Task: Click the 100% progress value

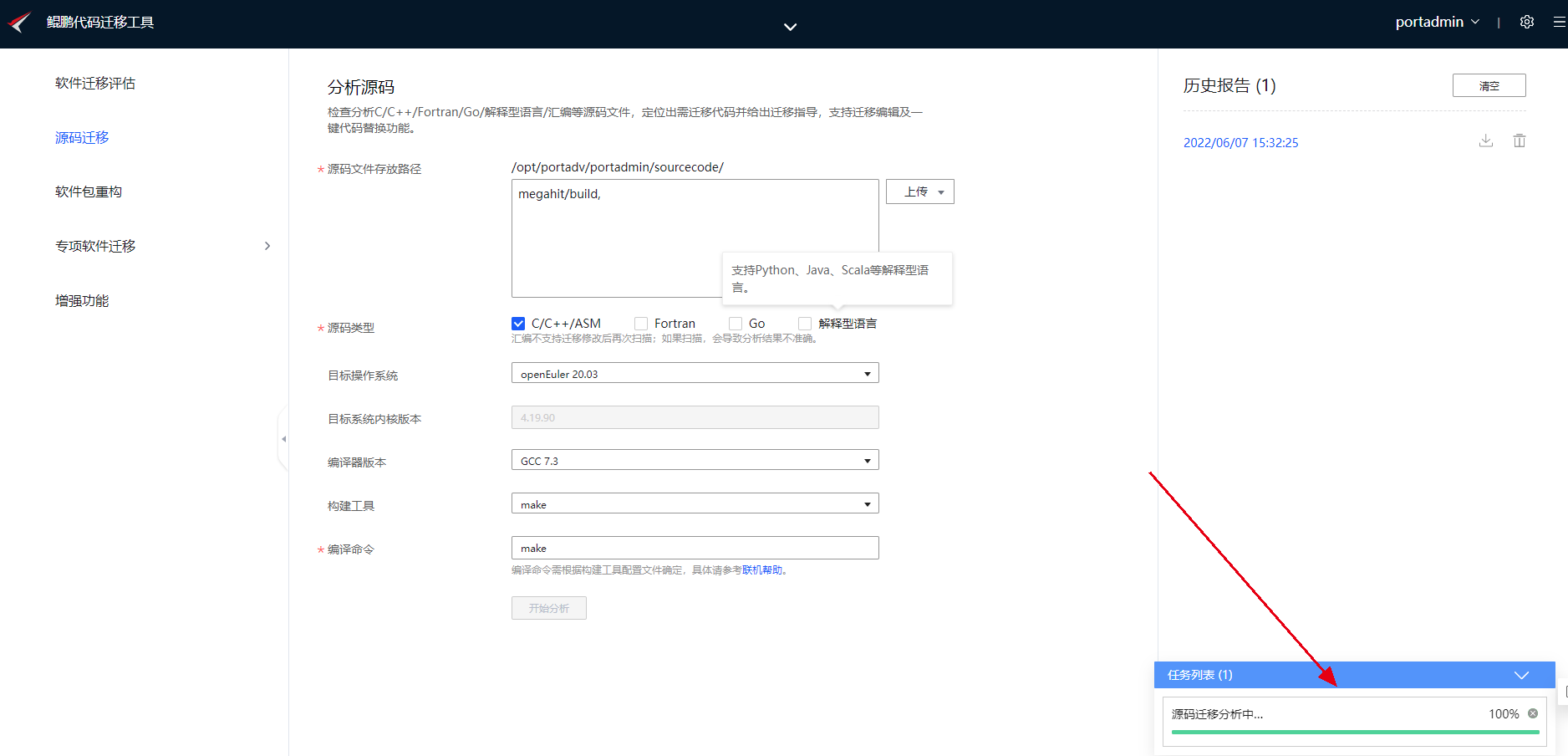Action: pyautogui.click(x=1504, y=714)
